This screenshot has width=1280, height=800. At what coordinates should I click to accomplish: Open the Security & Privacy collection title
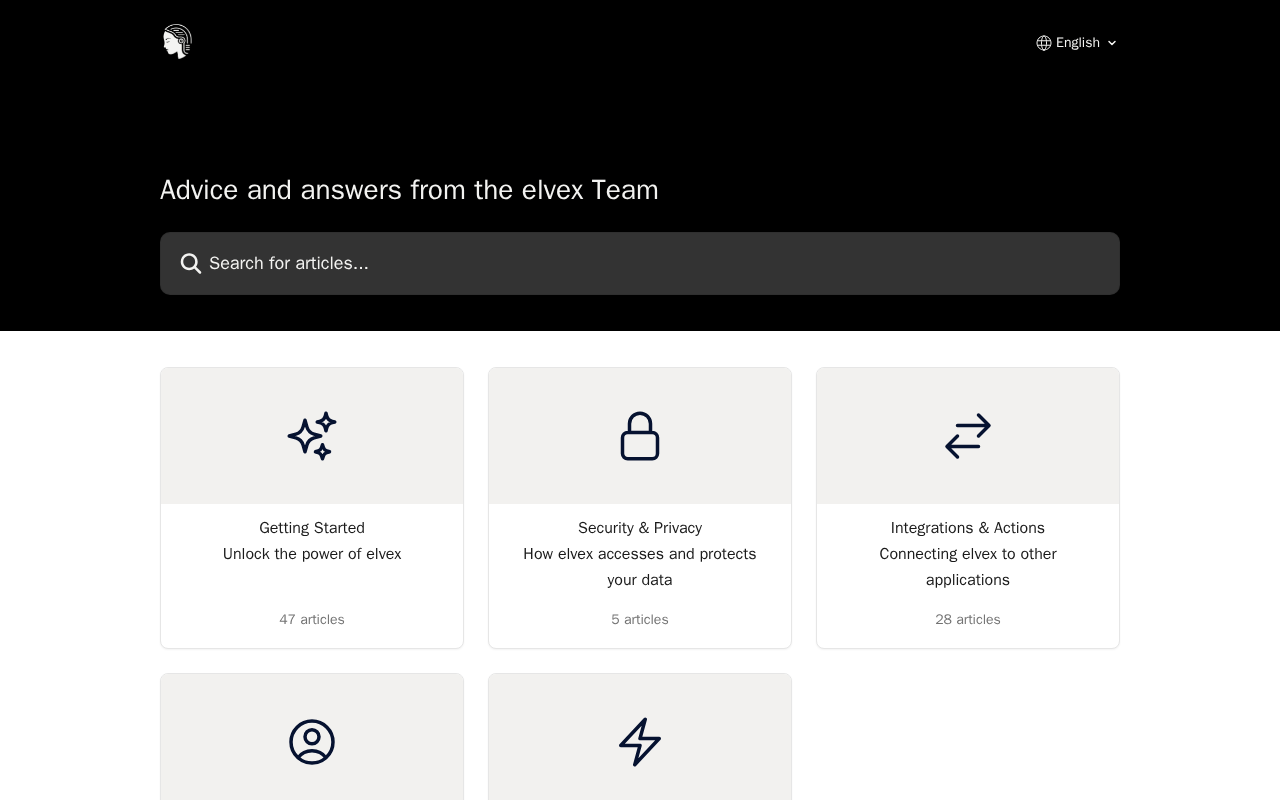click(640, 528)
